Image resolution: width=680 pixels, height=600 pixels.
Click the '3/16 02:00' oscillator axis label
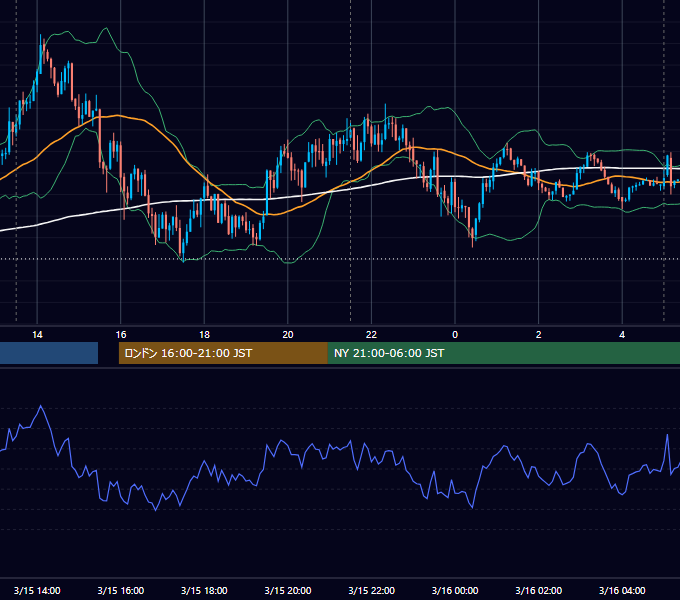(538, 590)
